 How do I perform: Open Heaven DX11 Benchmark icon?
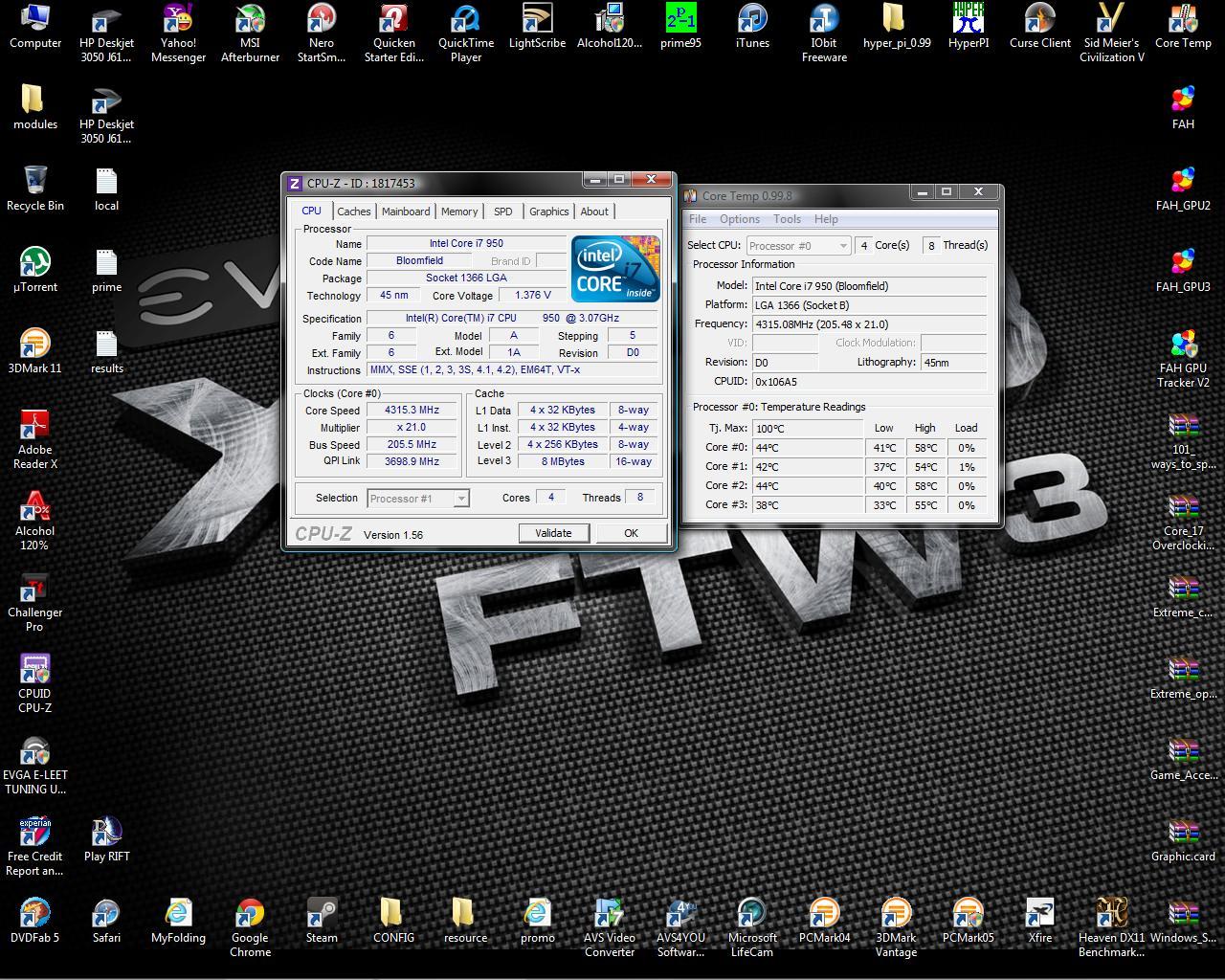coord(1111,928)
